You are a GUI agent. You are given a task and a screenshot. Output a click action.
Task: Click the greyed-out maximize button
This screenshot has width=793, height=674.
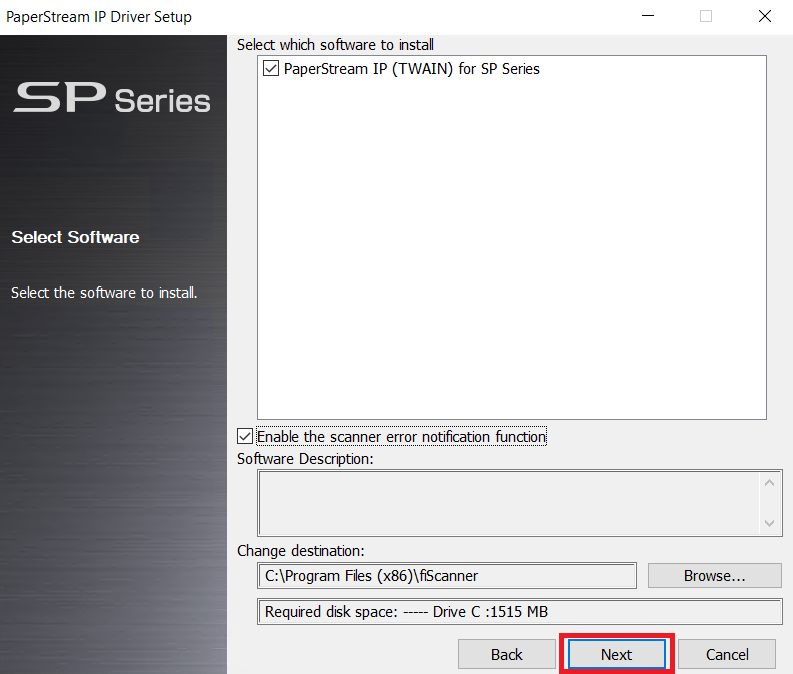[706, 16]
